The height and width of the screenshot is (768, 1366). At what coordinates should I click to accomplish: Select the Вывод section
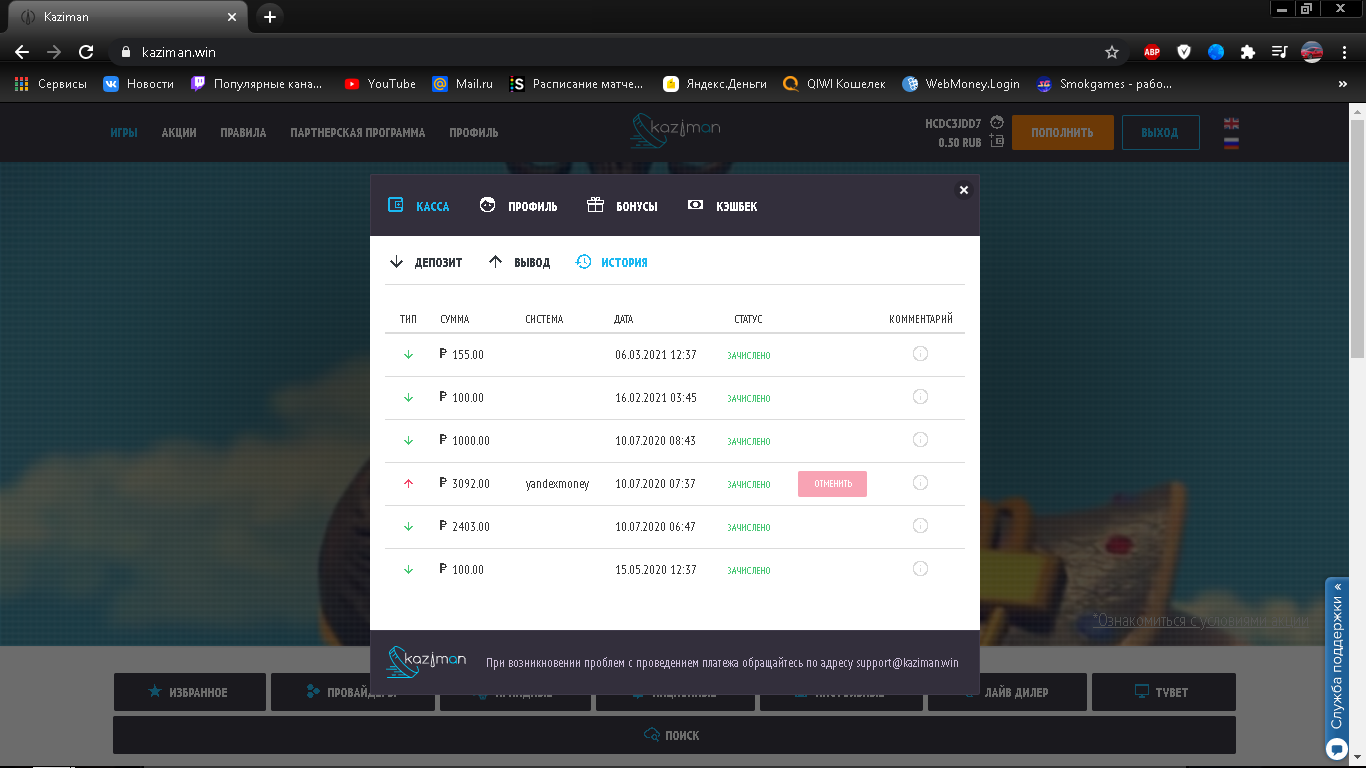519,262
